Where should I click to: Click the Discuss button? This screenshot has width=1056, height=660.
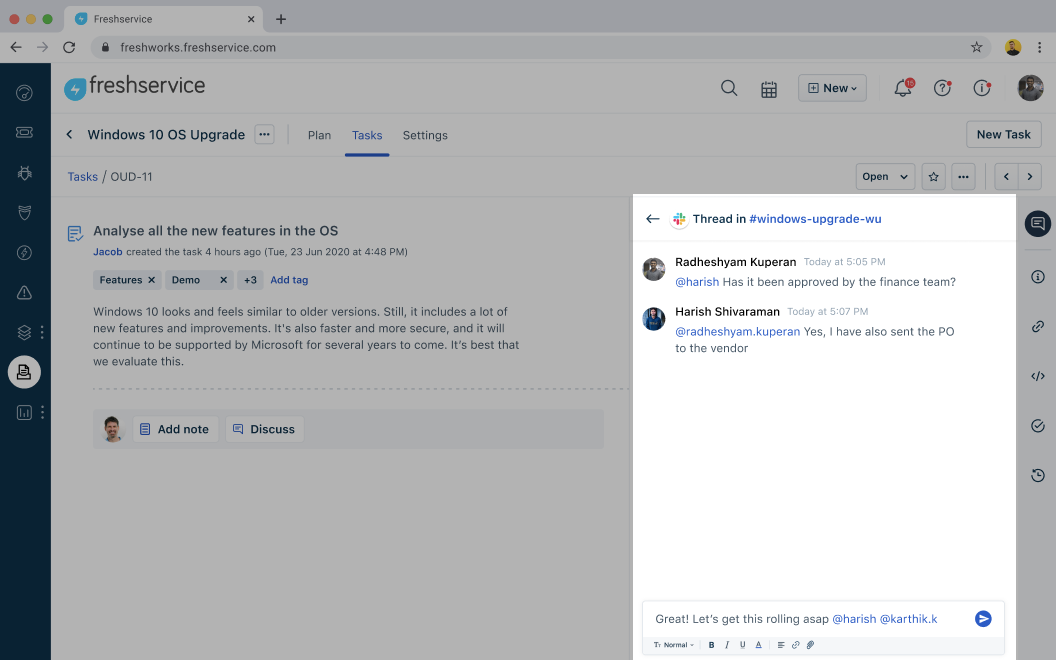265,429
